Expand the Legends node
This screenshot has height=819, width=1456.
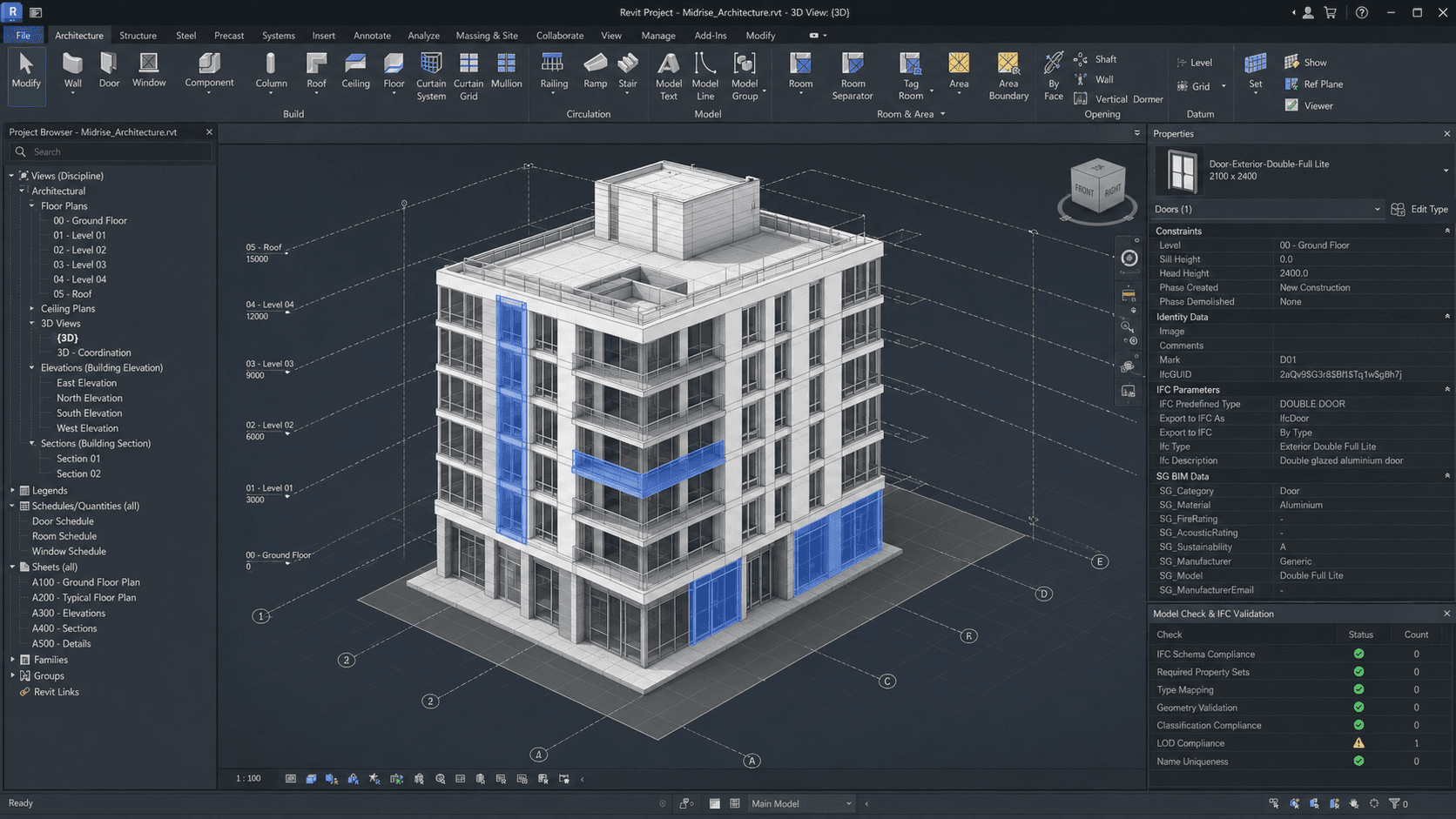coord(12,491)
